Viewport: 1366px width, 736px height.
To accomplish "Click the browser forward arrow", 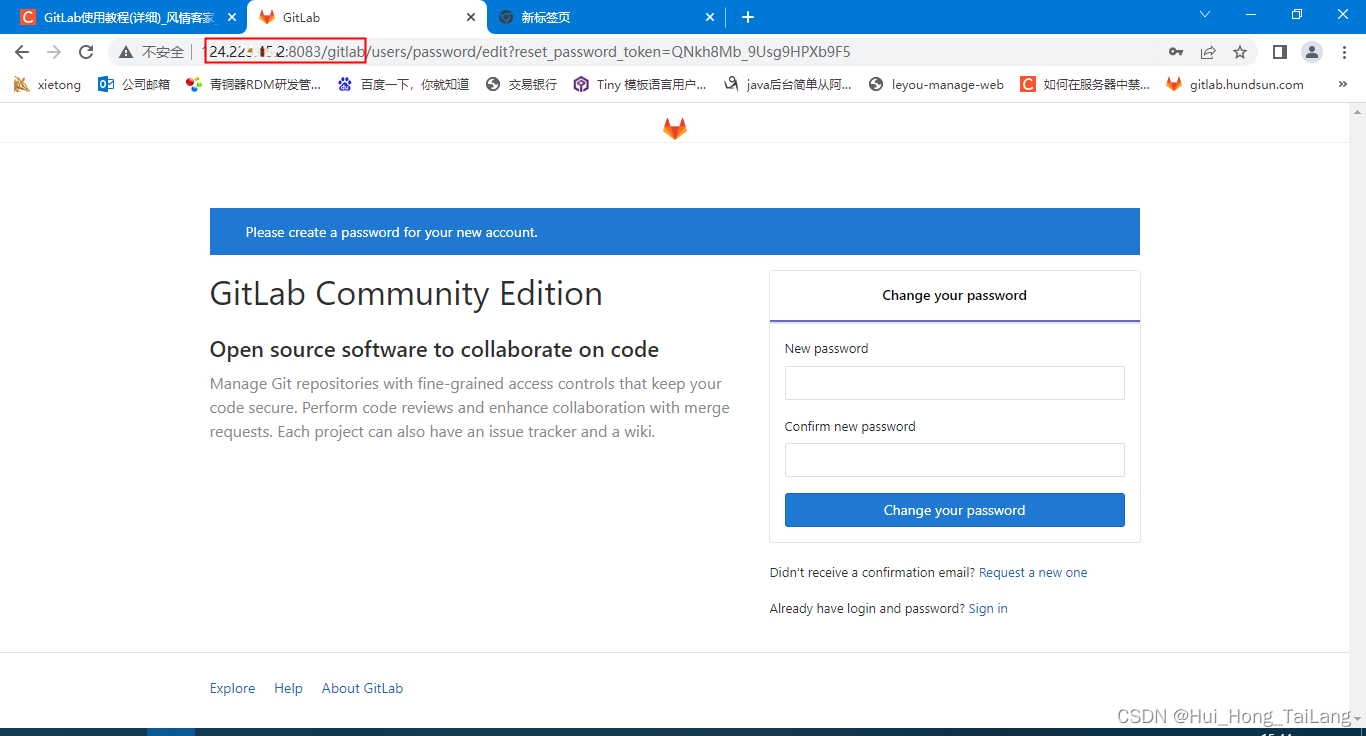I will 54,52.
